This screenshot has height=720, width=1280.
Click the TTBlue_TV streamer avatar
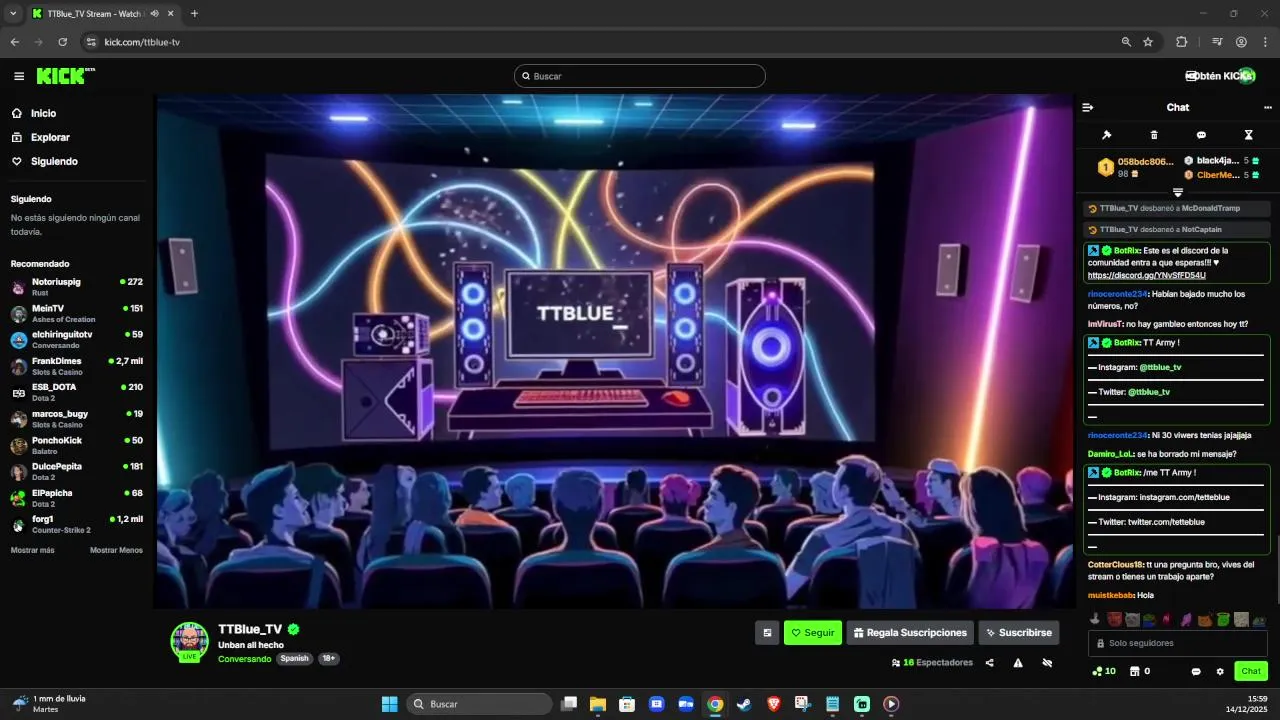[189, 641]
